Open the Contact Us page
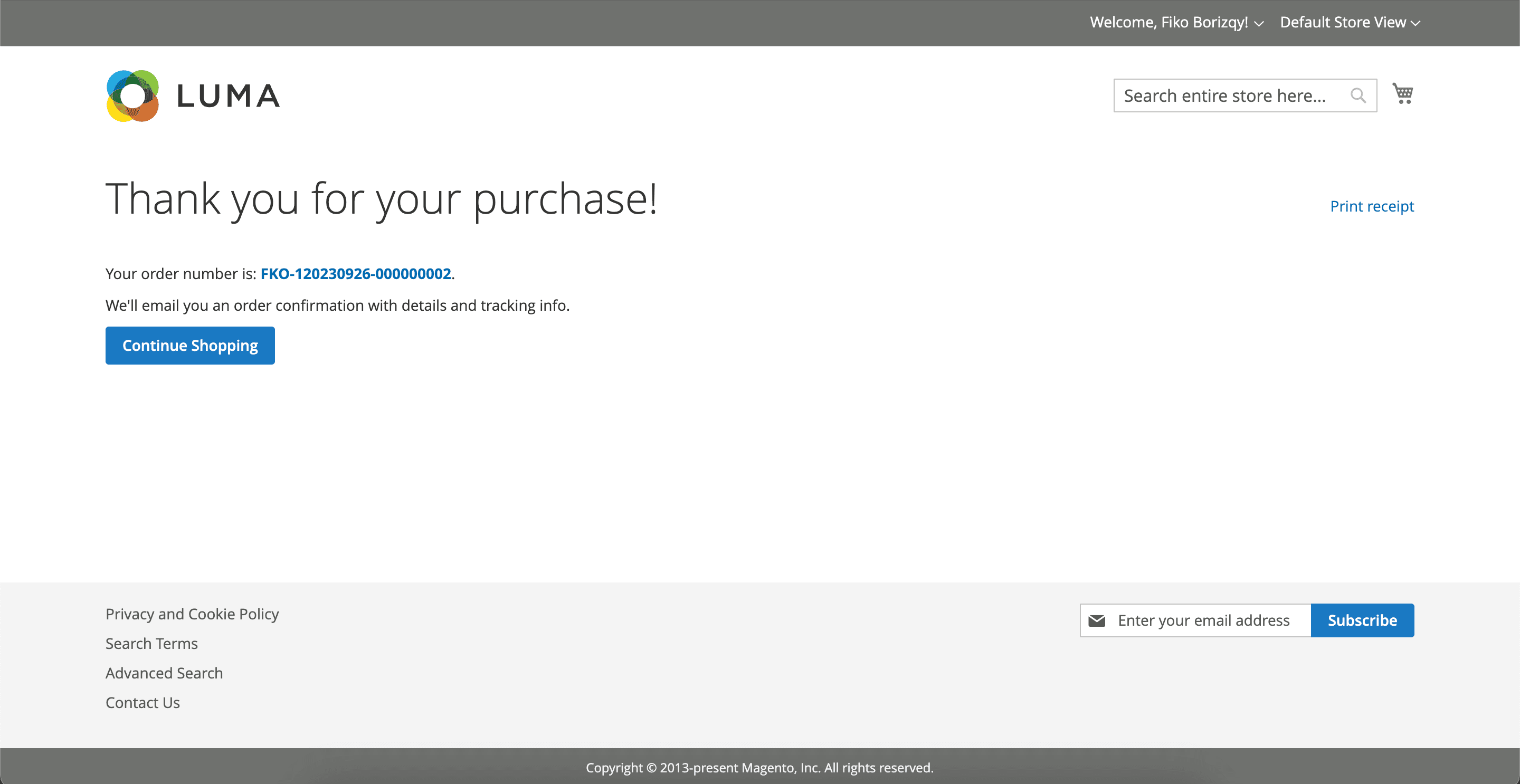The height and width of the screenshot is (784, 1520). coord(143,703)
